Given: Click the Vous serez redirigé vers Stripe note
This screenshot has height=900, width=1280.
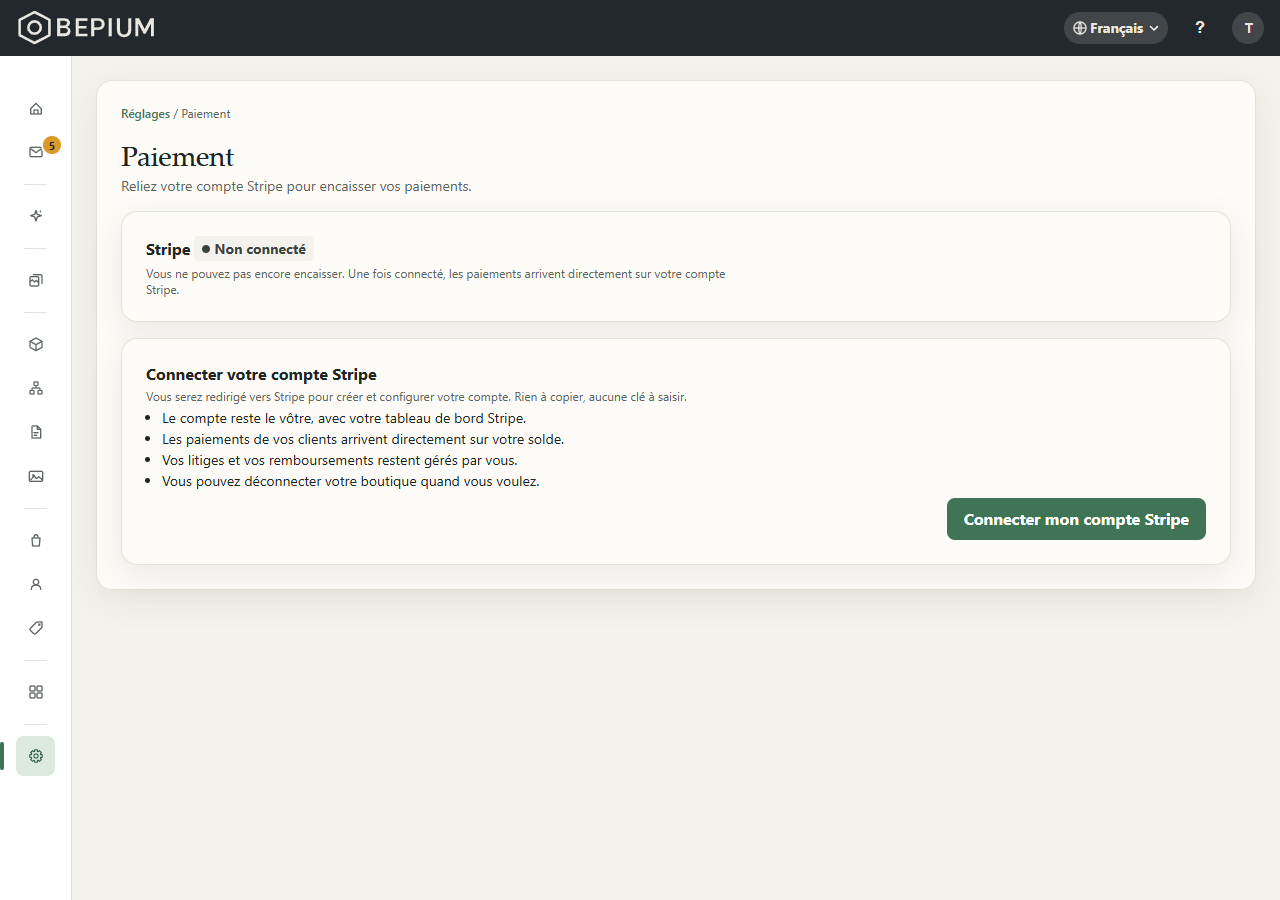Looking at the screenshot, I should [x=416, y=397].
